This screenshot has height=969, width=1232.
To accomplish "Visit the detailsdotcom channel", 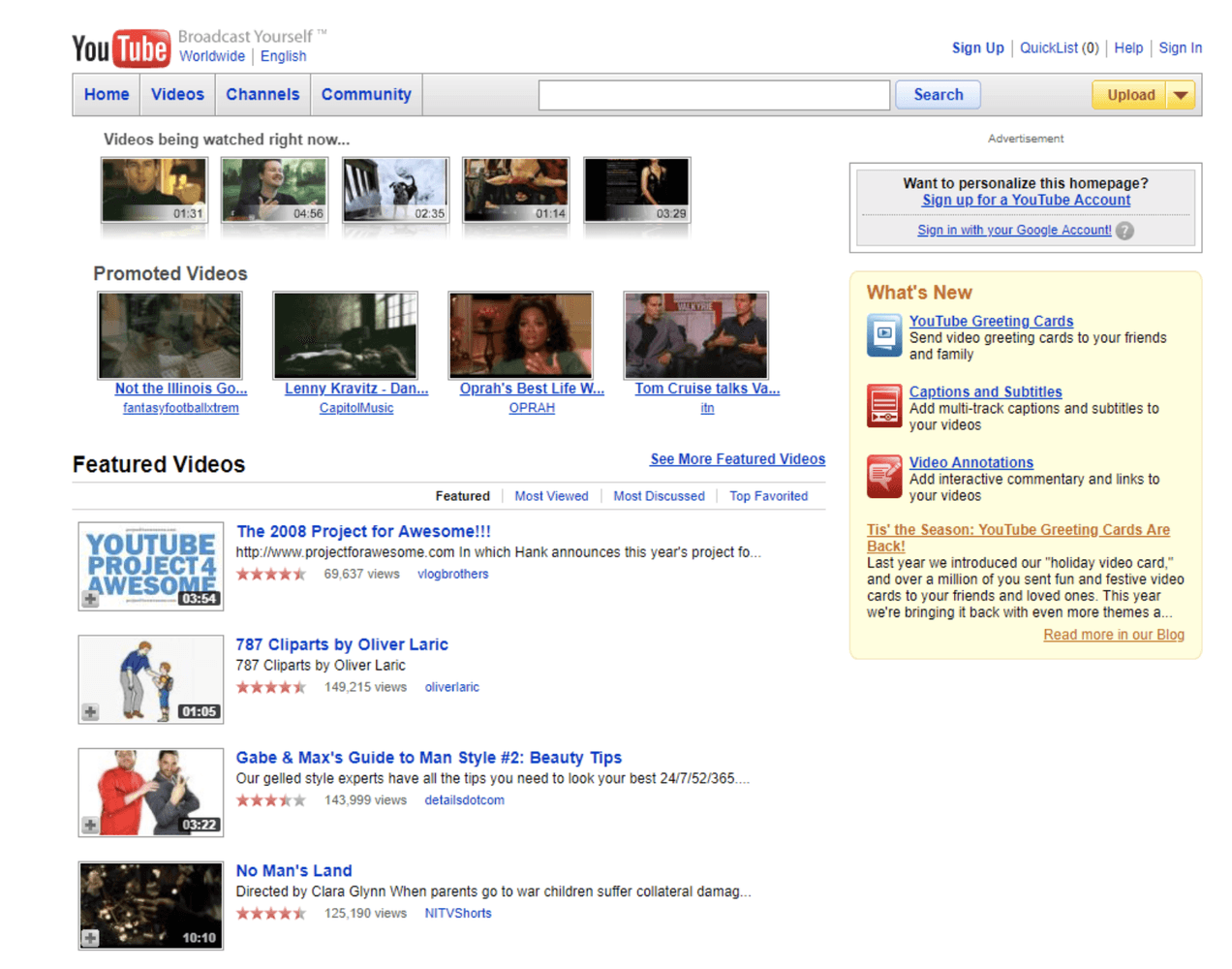I will (464, 800).
